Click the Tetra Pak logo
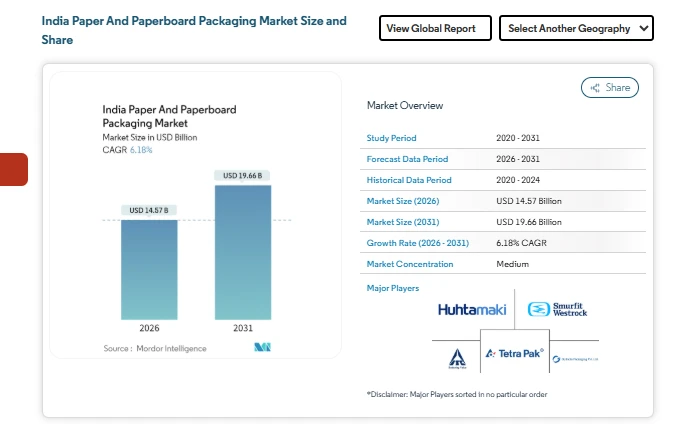Screen dimensions: 695x424 point(512,354)
